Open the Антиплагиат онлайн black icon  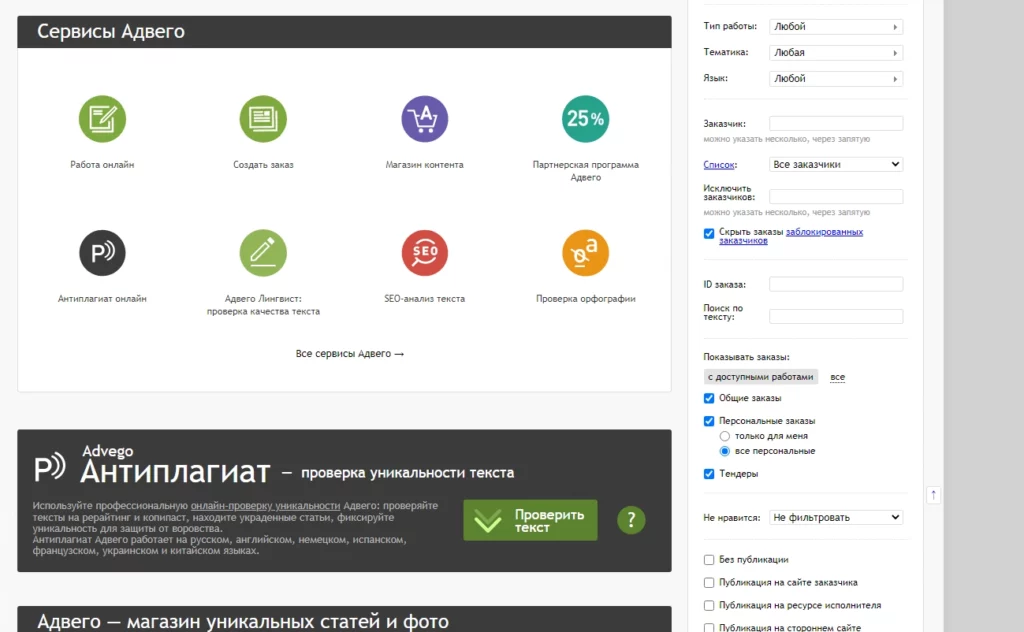102,253
